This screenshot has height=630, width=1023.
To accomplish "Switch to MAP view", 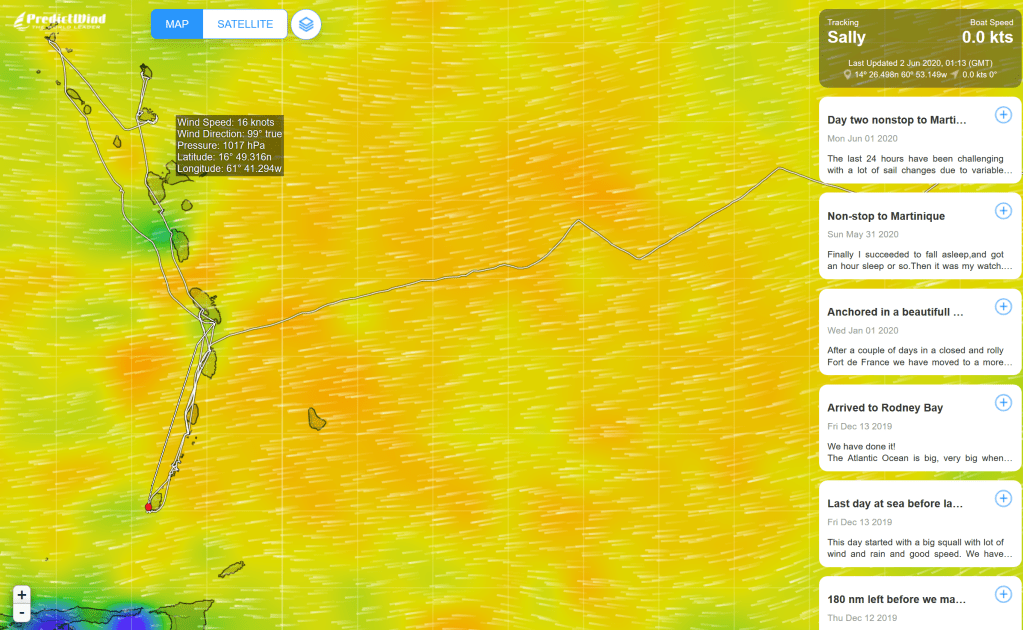I will 177,24.
